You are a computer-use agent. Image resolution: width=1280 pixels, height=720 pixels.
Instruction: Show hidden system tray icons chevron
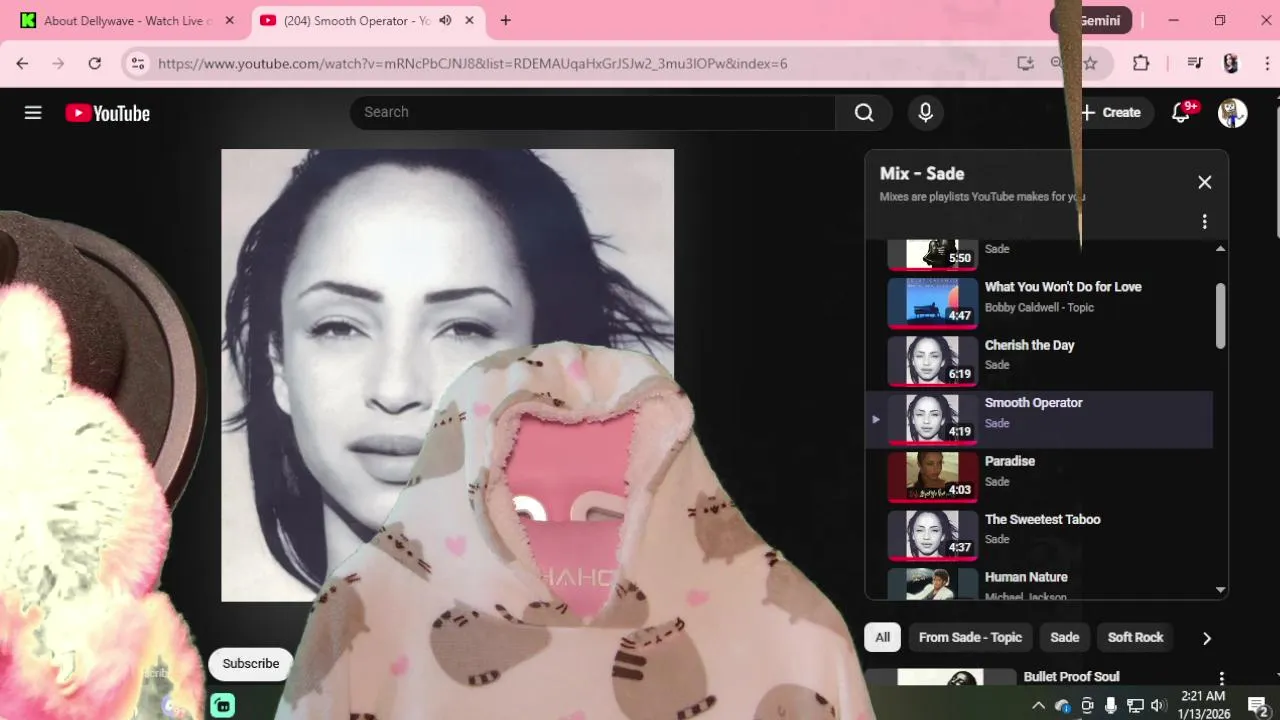click(x=1038, y=706)
